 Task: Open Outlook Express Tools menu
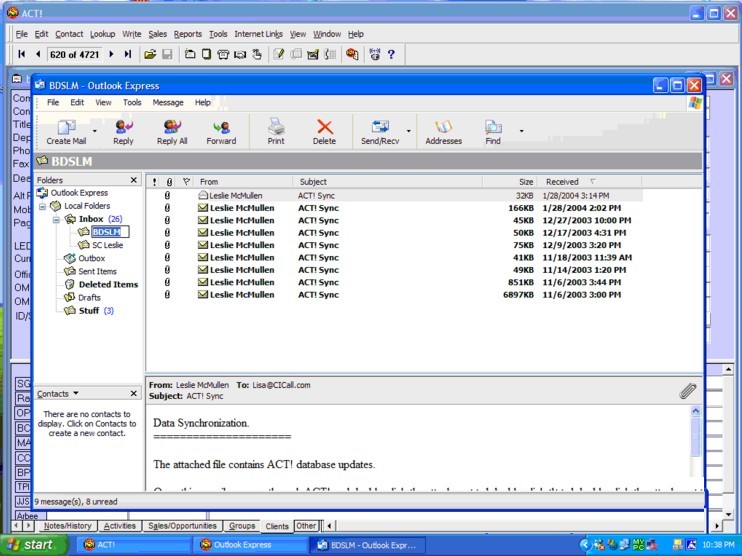pyautogui.click(x=132, y=103)
